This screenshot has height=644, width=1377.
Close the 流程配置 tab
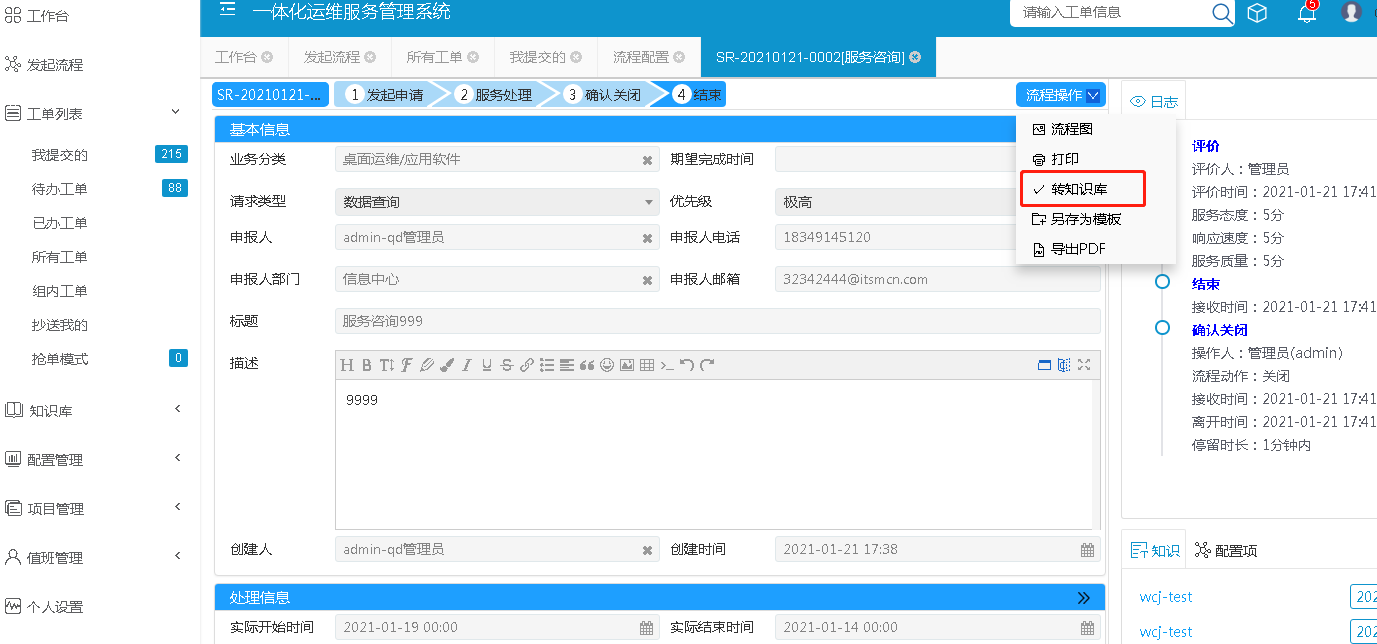pos(679,58)
